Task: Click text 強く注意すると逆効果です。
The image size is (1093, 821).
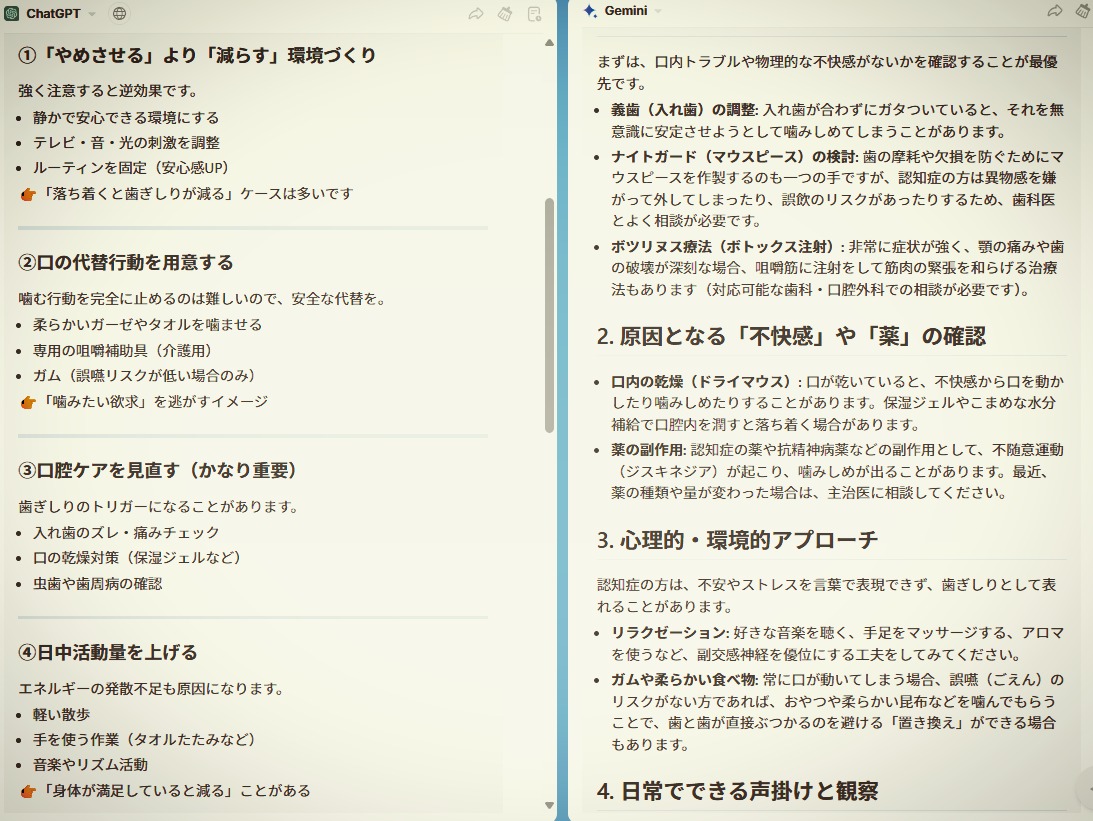Action: (108, 91)
